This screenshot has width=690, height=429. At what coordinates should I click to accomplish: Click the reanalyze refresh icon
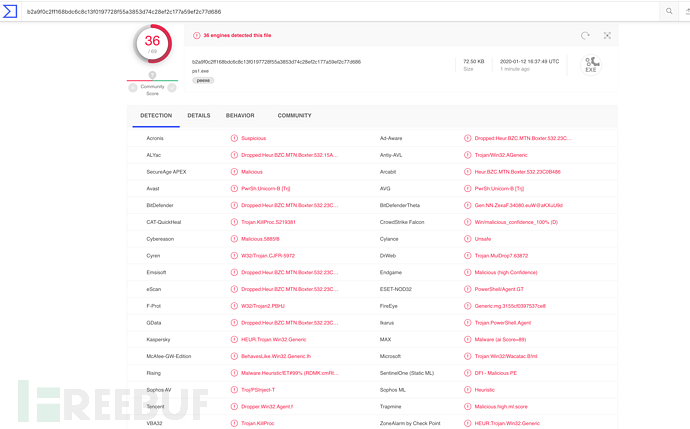[585, 36]
